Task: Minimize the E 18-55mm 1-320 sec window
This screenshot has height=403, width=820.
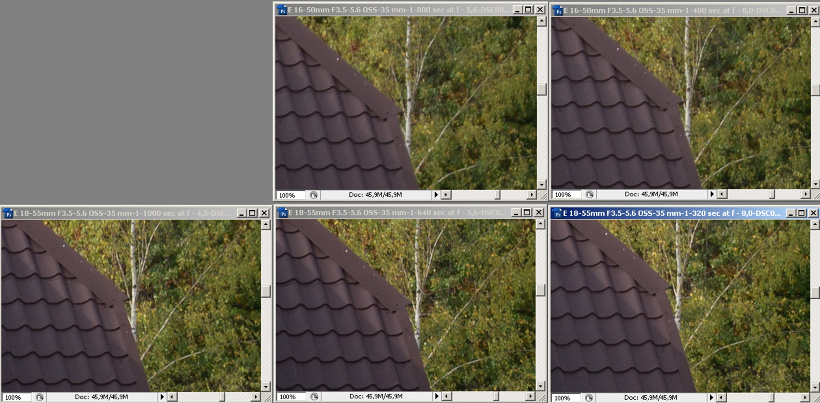Action: tap(789, 213)
